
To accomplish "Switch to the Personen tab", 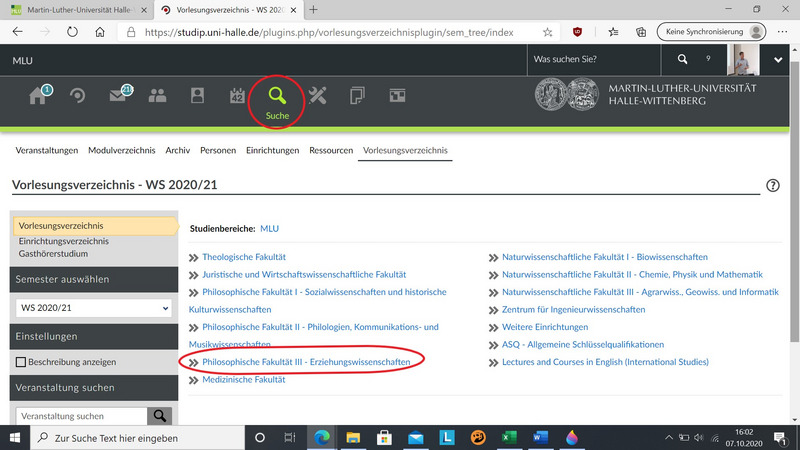I will pyautogui.click(x=218, y=150).
